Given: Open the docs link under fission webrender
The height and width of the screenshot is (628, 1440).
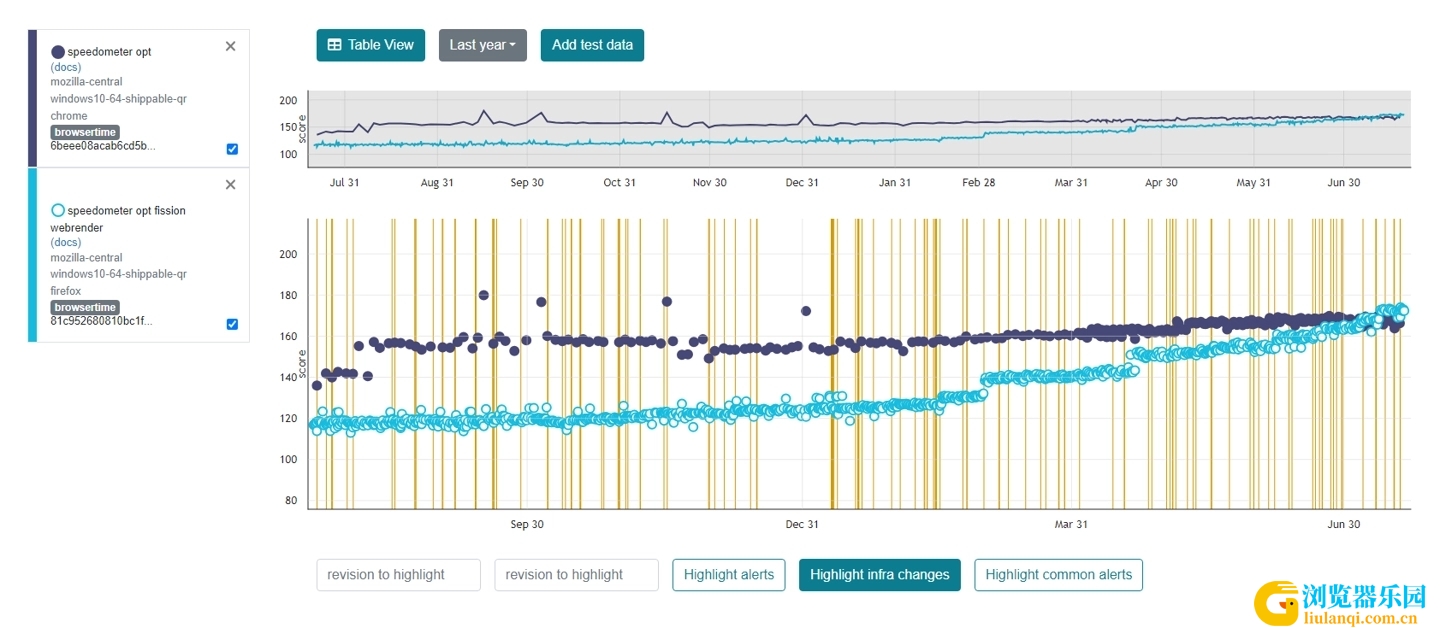Looking at the screenshot, I should 66,242.
